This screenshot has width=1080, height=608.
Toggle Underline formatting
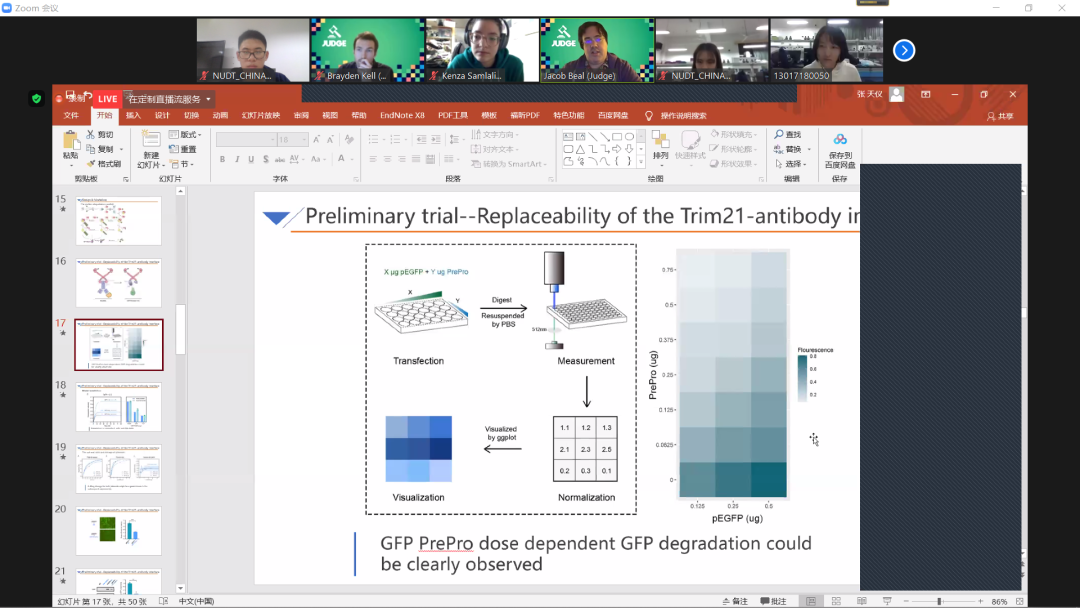click(251, 159)
